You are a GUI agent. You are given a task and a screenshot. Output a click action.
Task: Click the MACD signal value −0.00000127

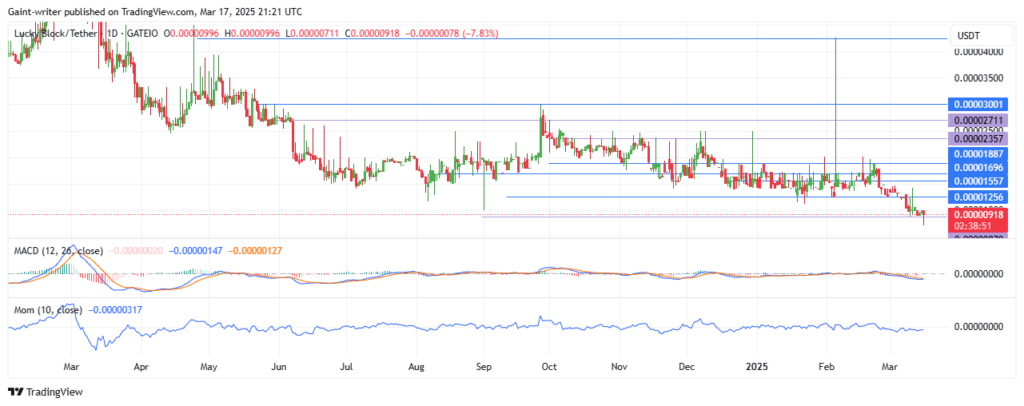[255, 251]
